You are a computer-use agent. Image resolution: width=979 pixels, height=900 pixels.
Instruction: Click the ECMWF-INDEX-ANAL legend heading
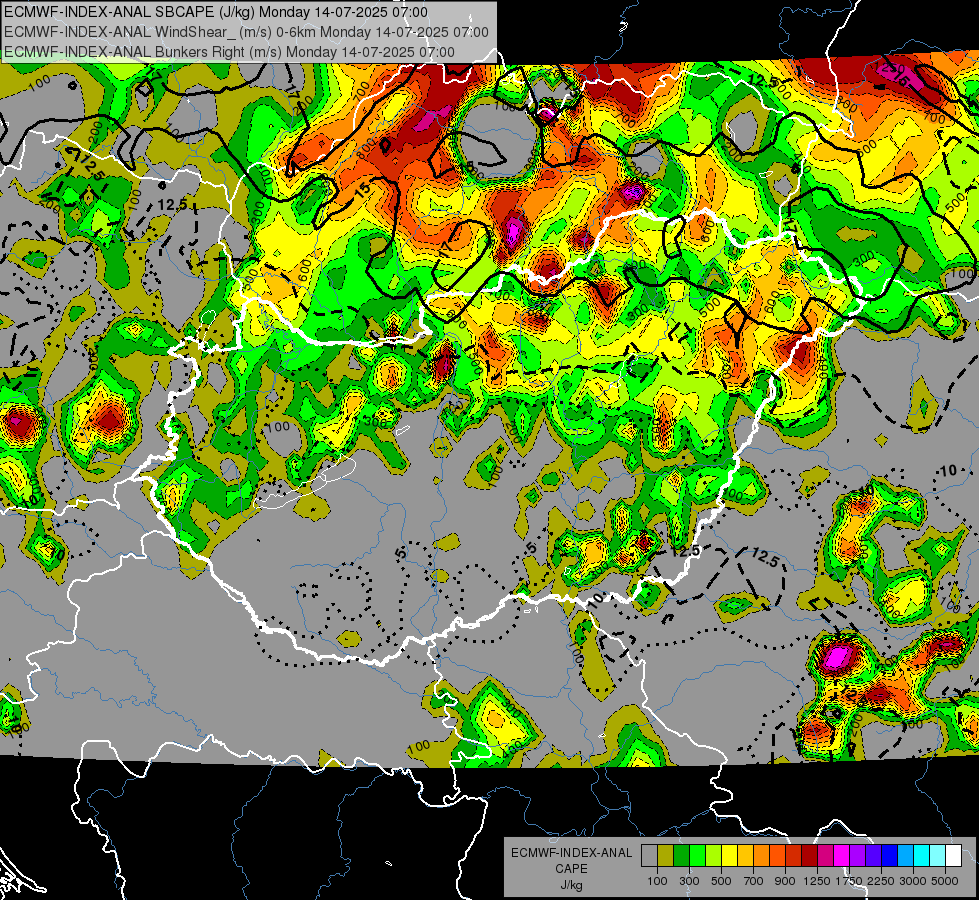pos(571,853)
